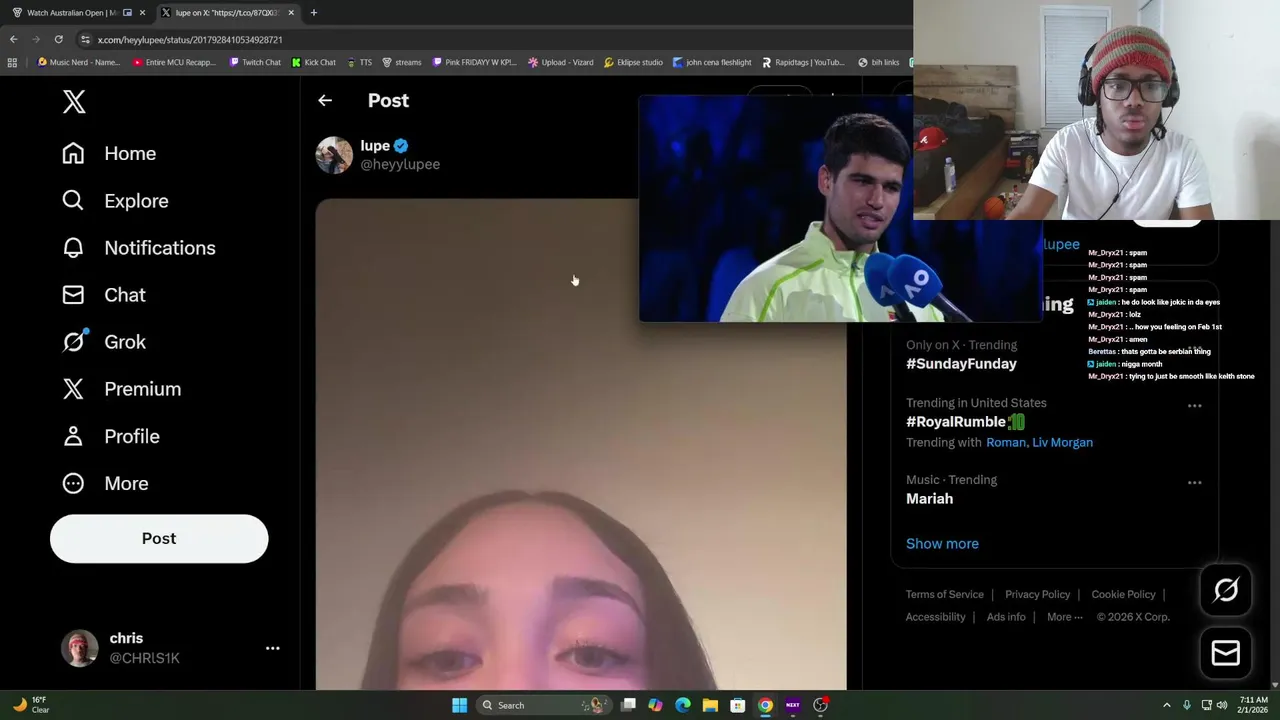Open the Entire MCU Recap bookmark

click(x=174, y=62)
